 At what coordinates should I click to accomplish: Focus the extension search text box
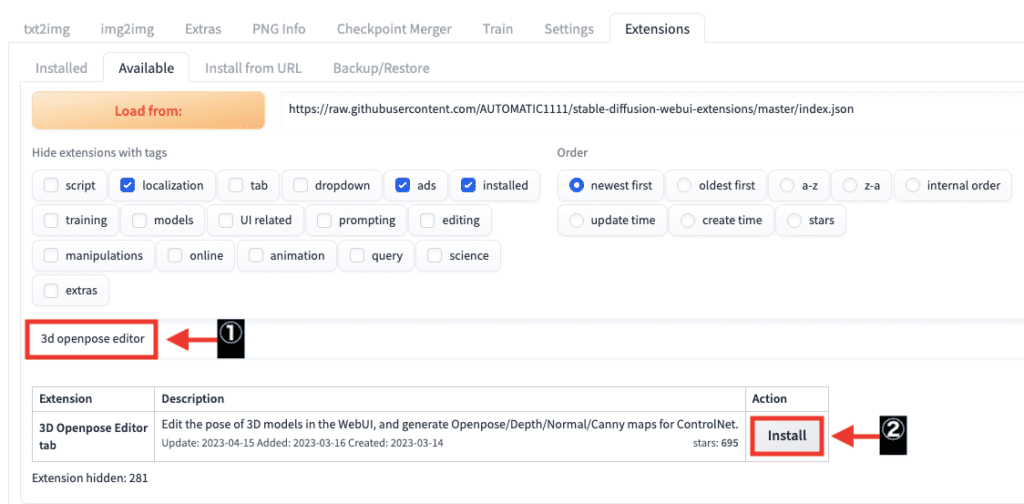(x=92, y=339)
